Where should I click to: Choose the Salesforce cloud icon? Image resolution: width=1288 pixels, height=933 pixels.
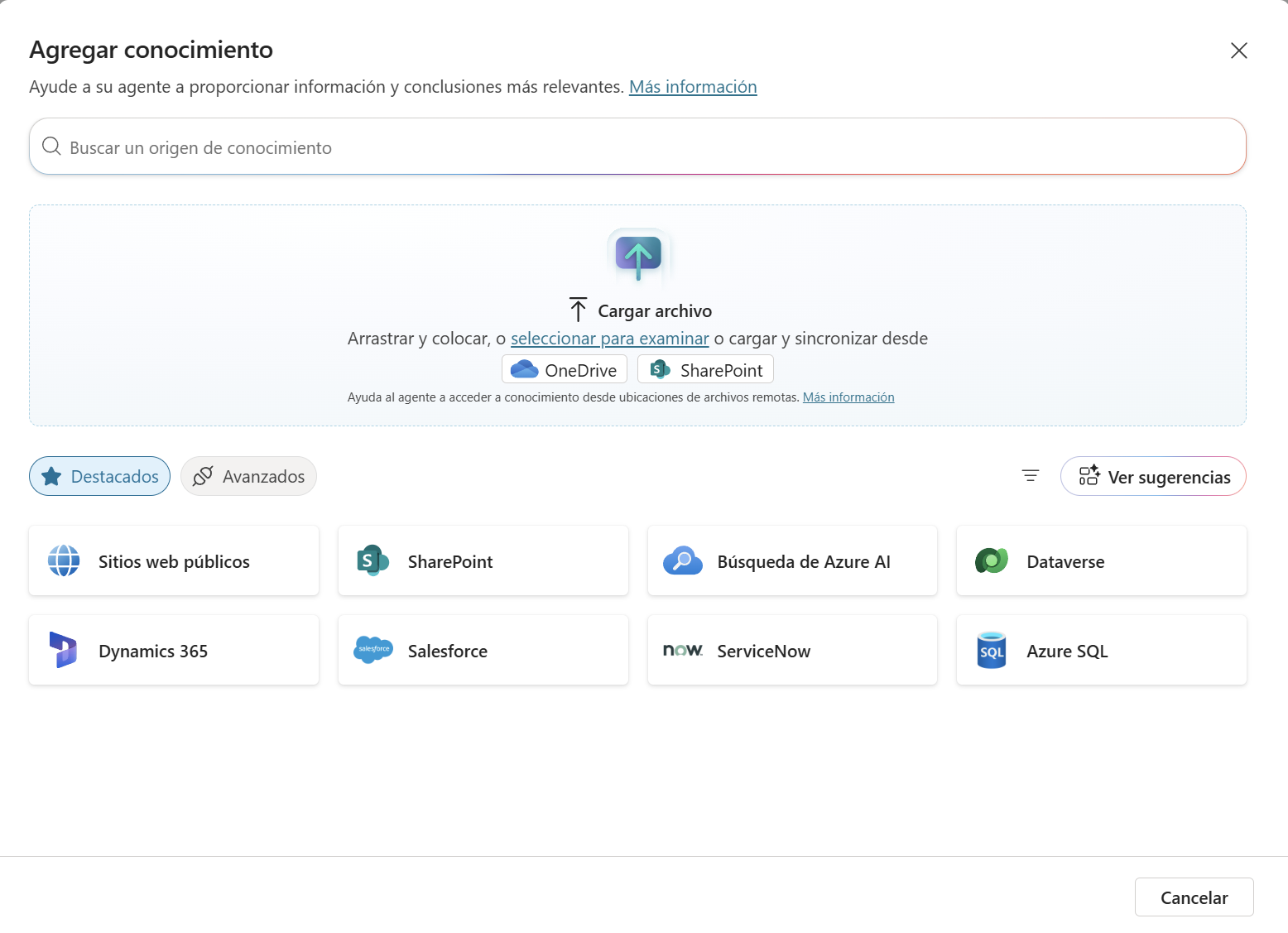372,650
